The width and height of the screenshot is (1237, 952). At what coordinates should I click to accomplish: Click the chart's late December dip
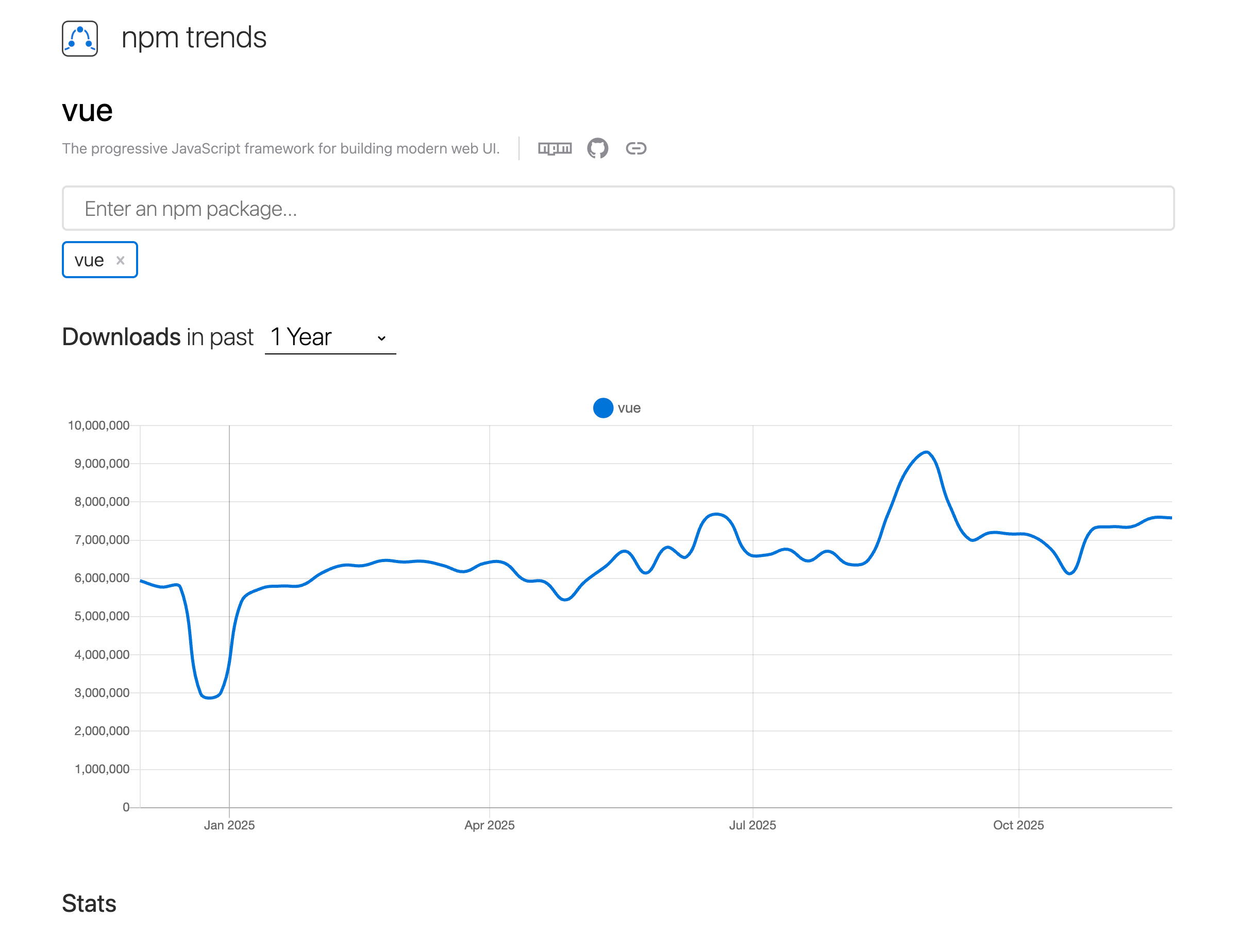[x=210, y=698]
